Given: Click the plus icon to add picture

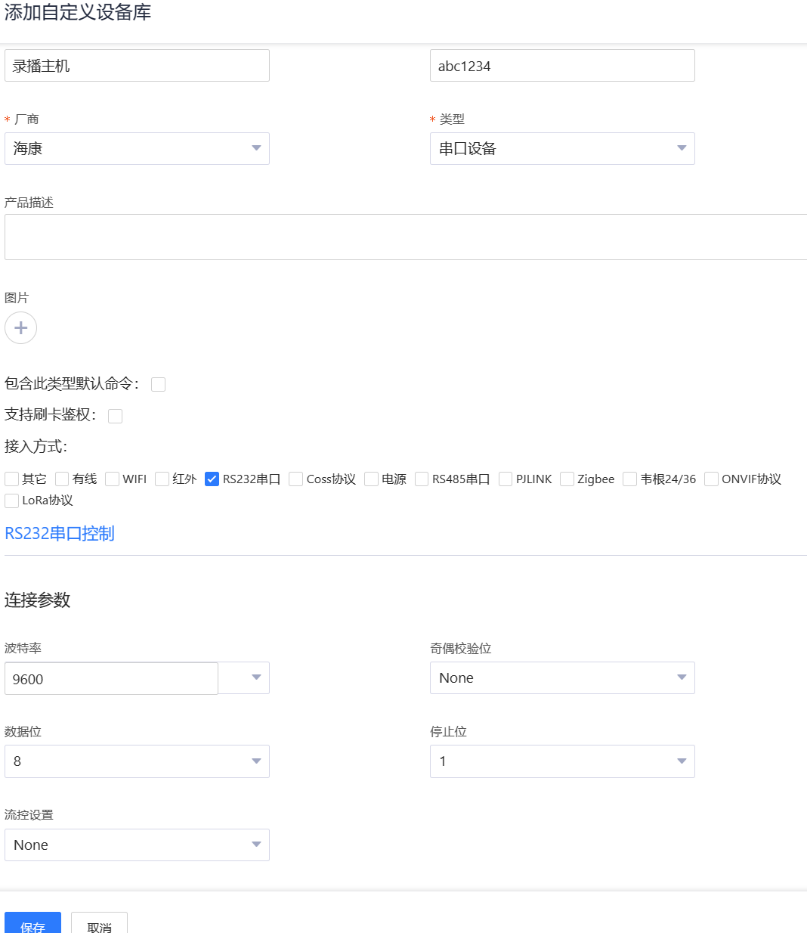Looking at the screenshot, I should click(20, 327).
